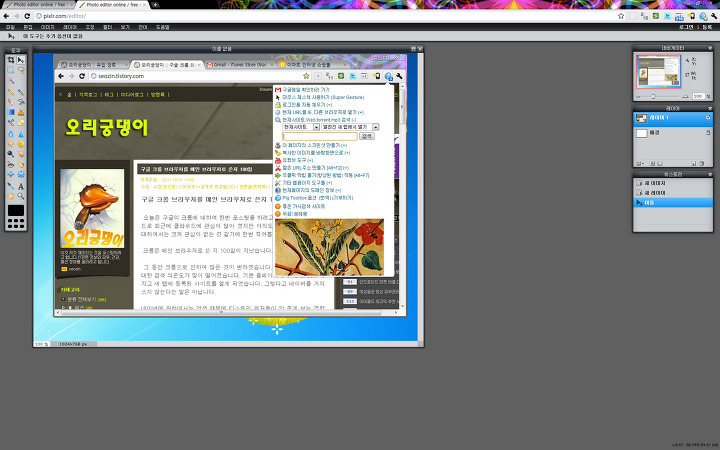Select the Brush tool
Image resolution: width=720 pixels, height=450 pixels.
[x=21, y=92]
